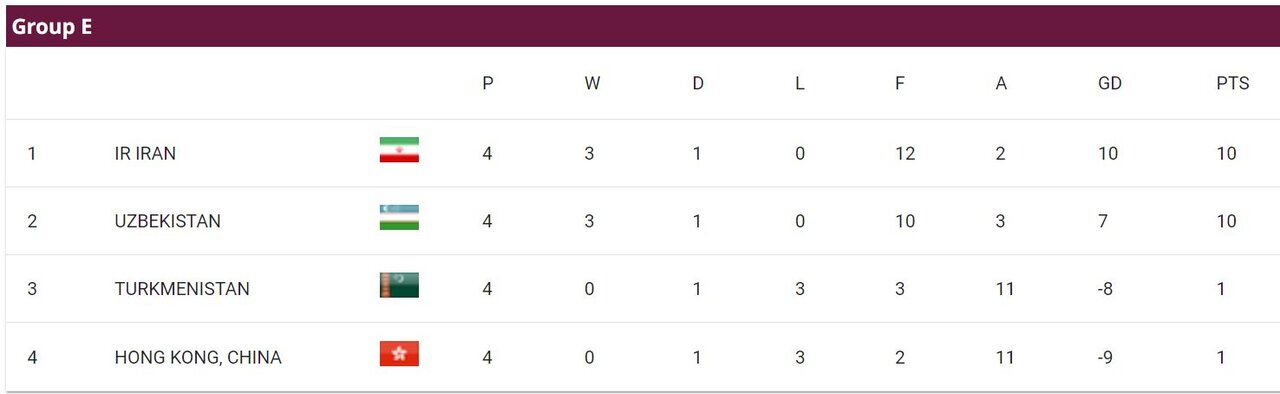
Task: Select the HONG KONG, CHINA team name
Action: pos(198,358)
